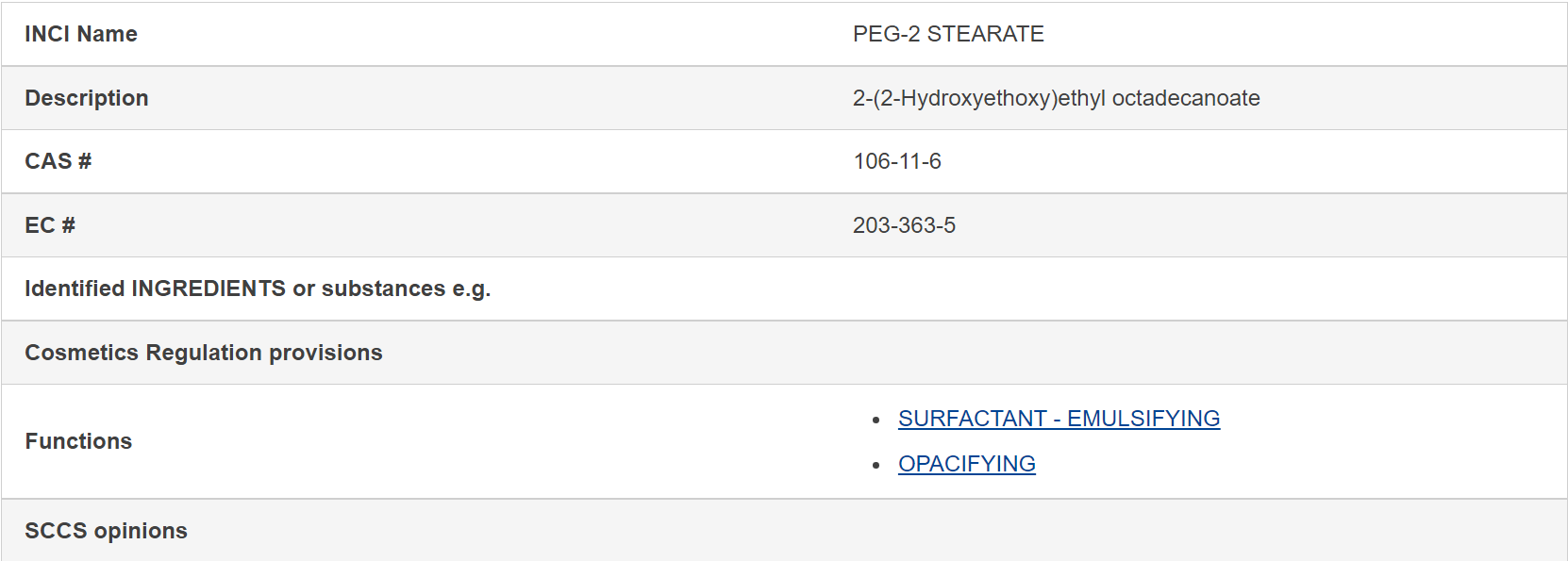The width and height of the screenshot is (1568, 561).
Task: Click the empty Cosmetics Regulation provisions value cell
Action: tap(1198, 353)
